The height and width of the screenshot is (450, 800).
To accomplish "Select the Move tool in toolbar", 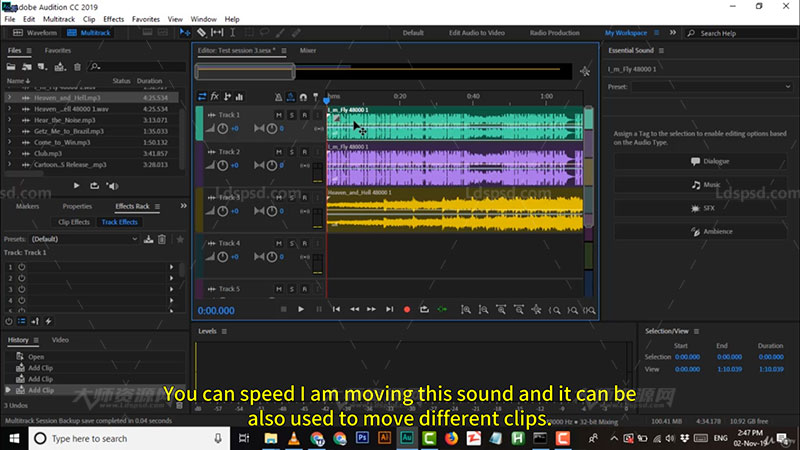I will 185,33.
